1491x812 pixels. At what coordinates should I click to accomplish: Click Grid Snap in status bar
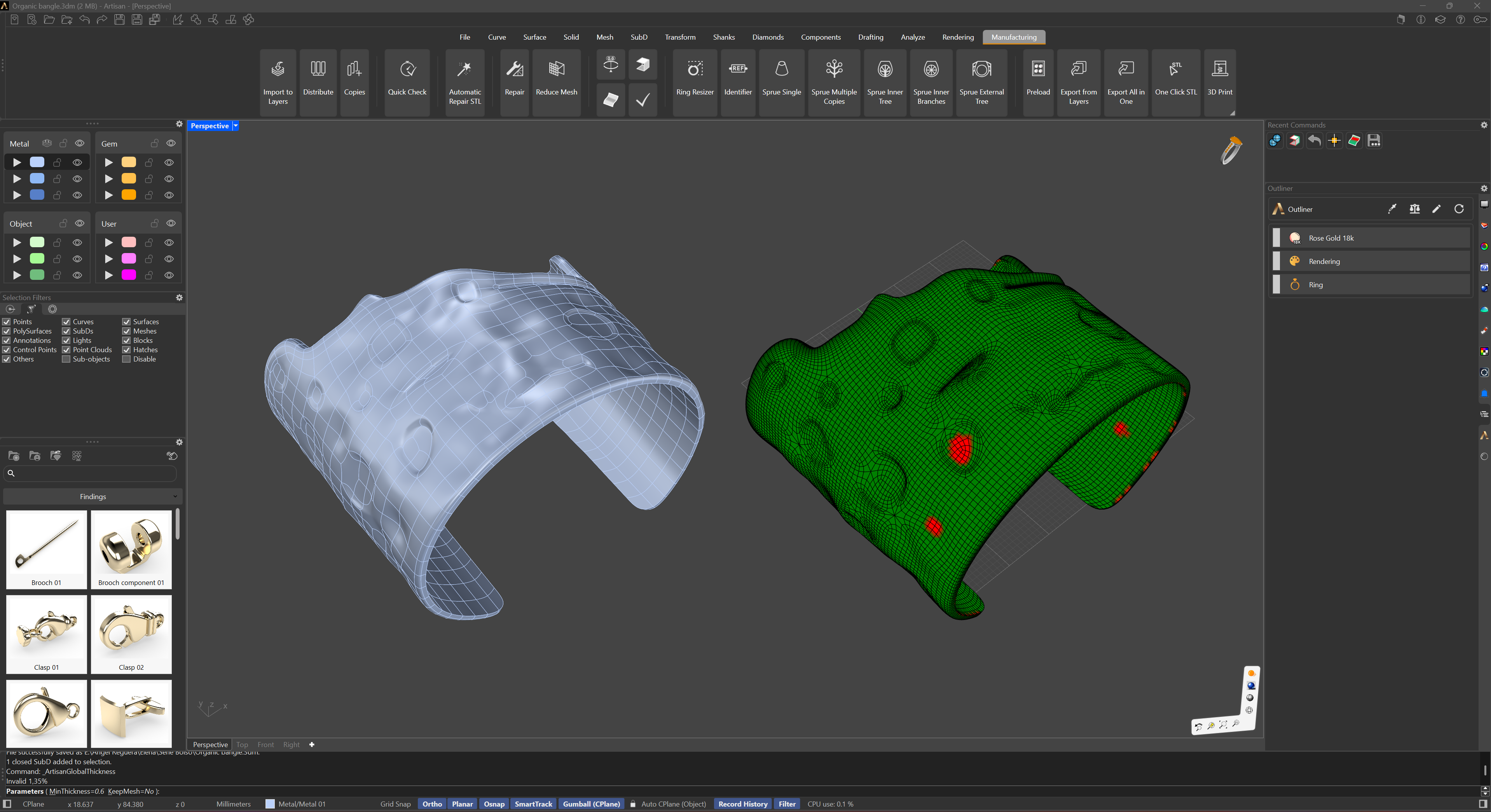[x=395, y=804]
